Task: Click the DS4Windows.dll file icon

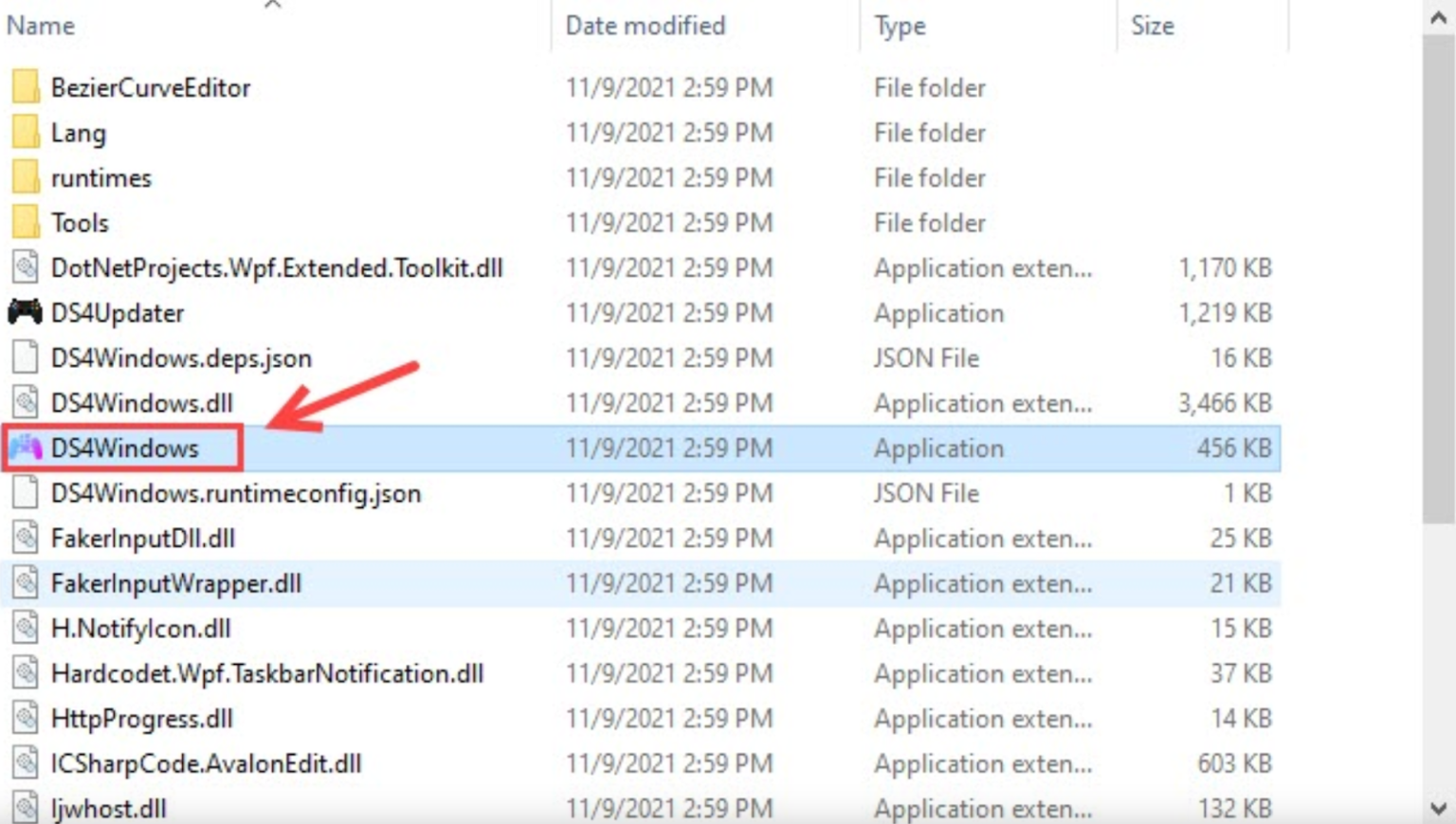Action: click(x=26, y=403)
